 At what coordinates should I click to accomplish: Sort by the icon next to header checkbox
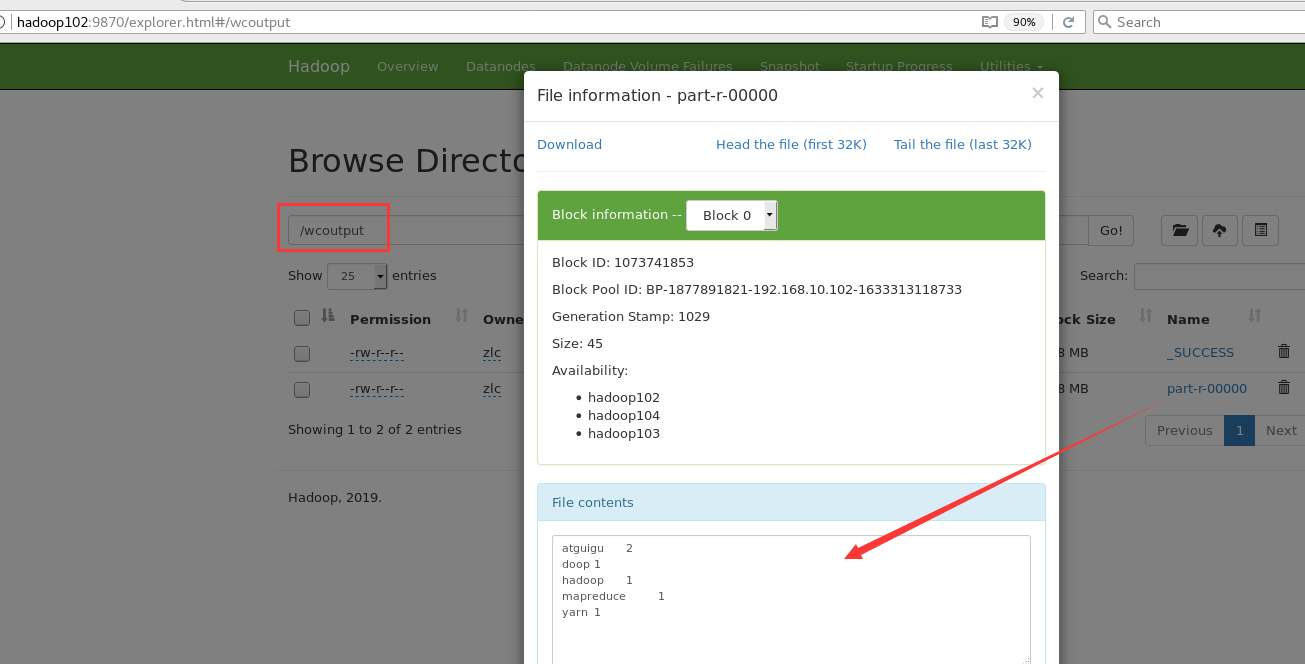tap(328, 316)
